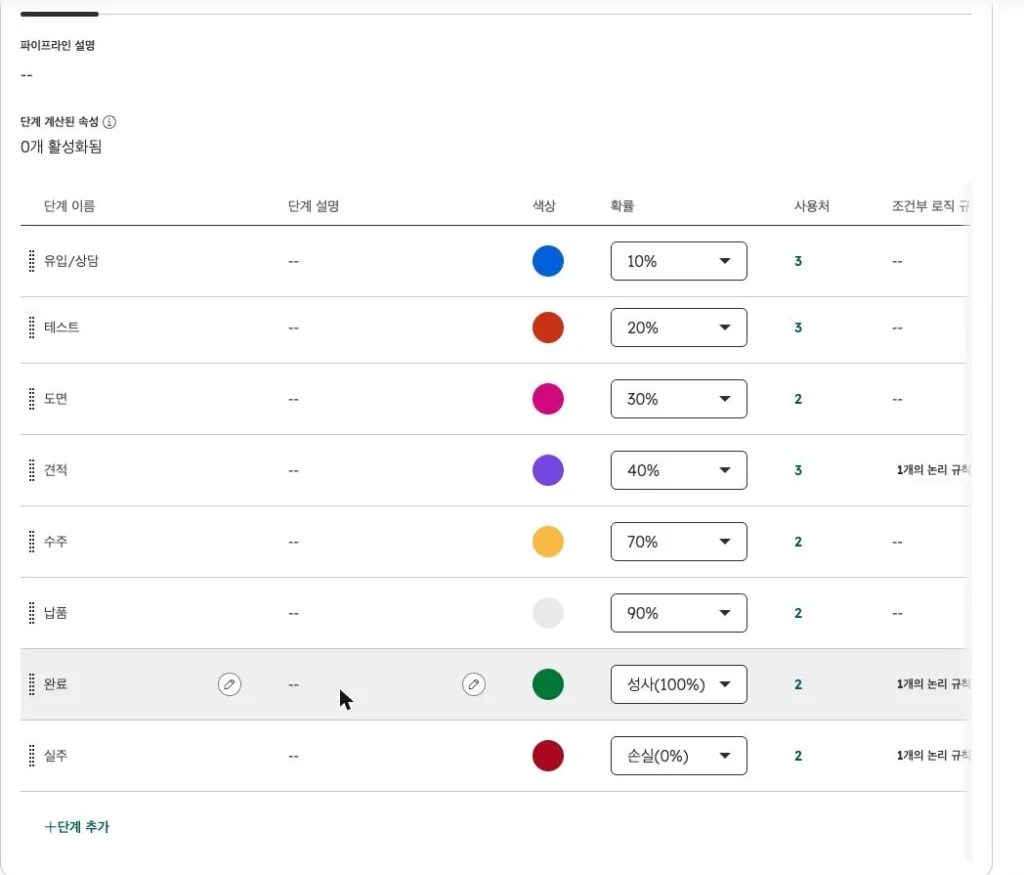Select the stage name 납품
This screenshot has width=1024, height=875.
[x=56, y=613]
